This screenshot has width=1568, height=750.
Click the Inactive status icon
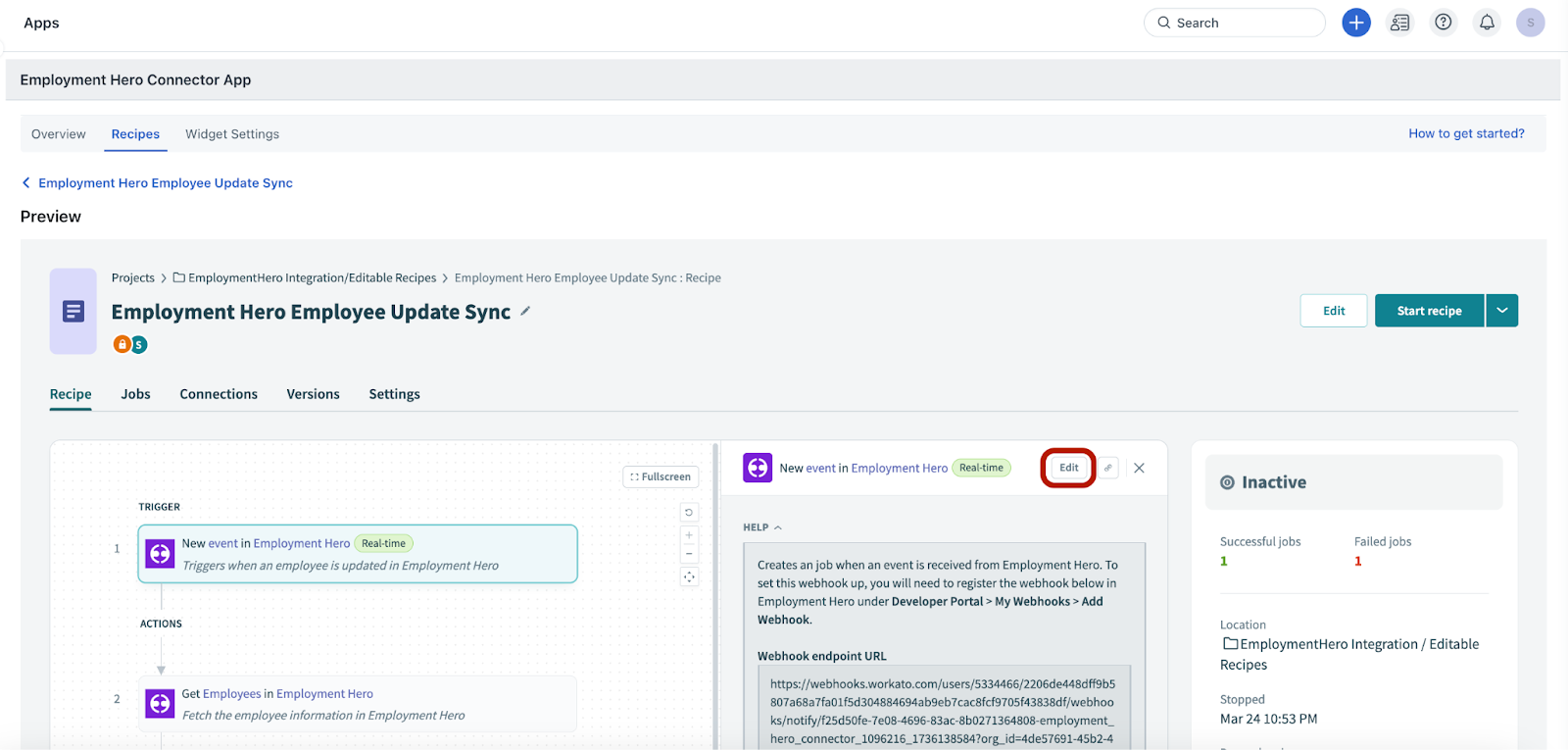tap(1227, 482)
